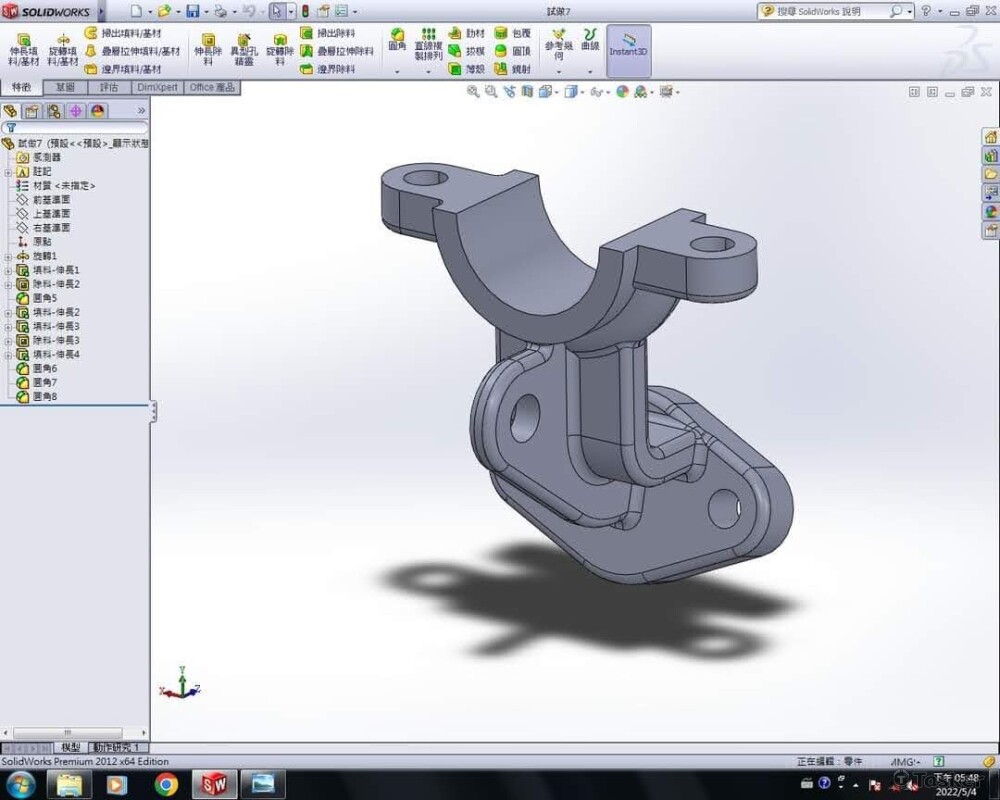Click the Fillet (圓角) tool in ribbon
The image size is (1000, 800).
[397, 40]
